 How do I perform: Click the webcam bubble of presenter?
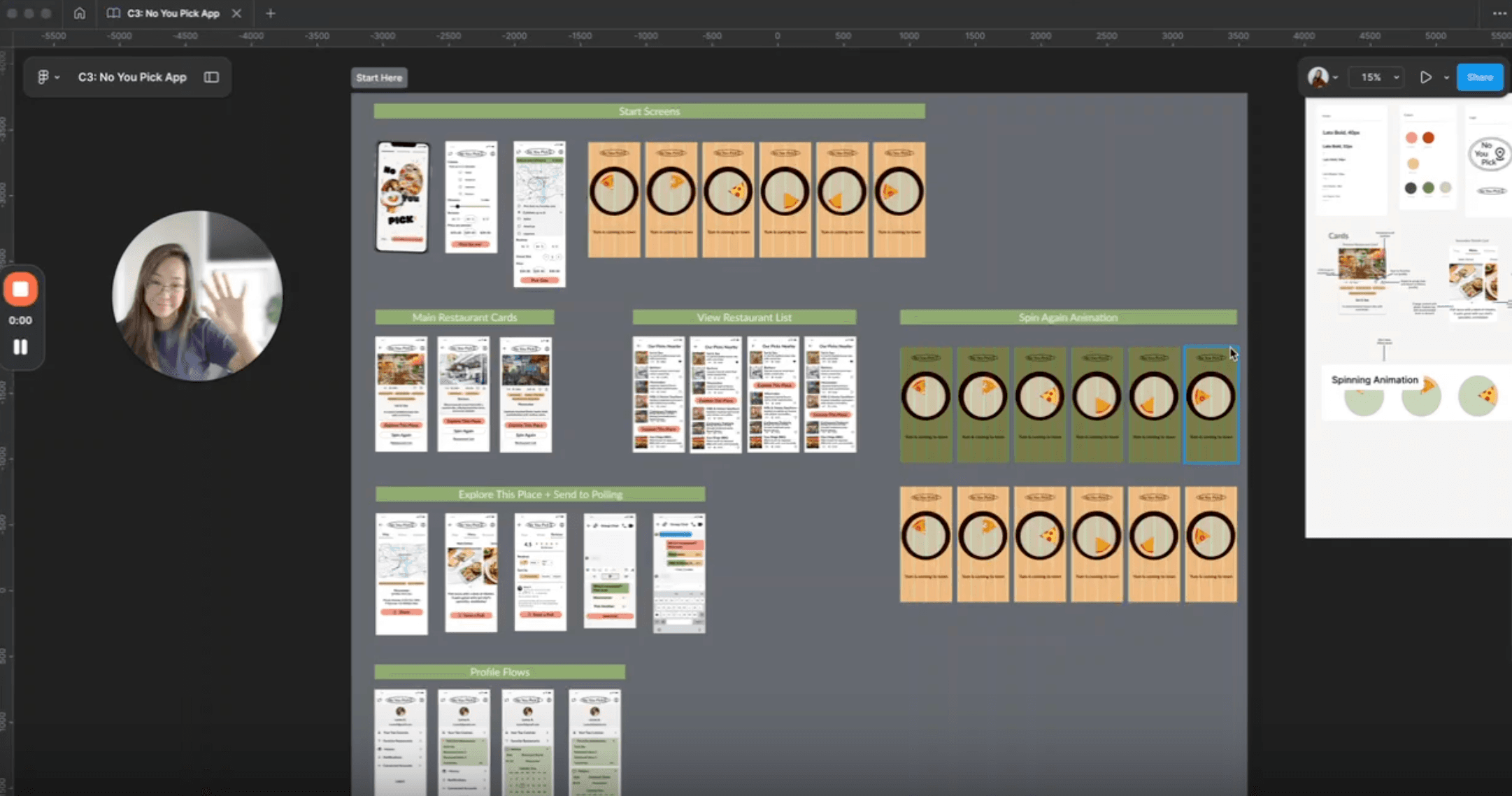click(197, 296)
